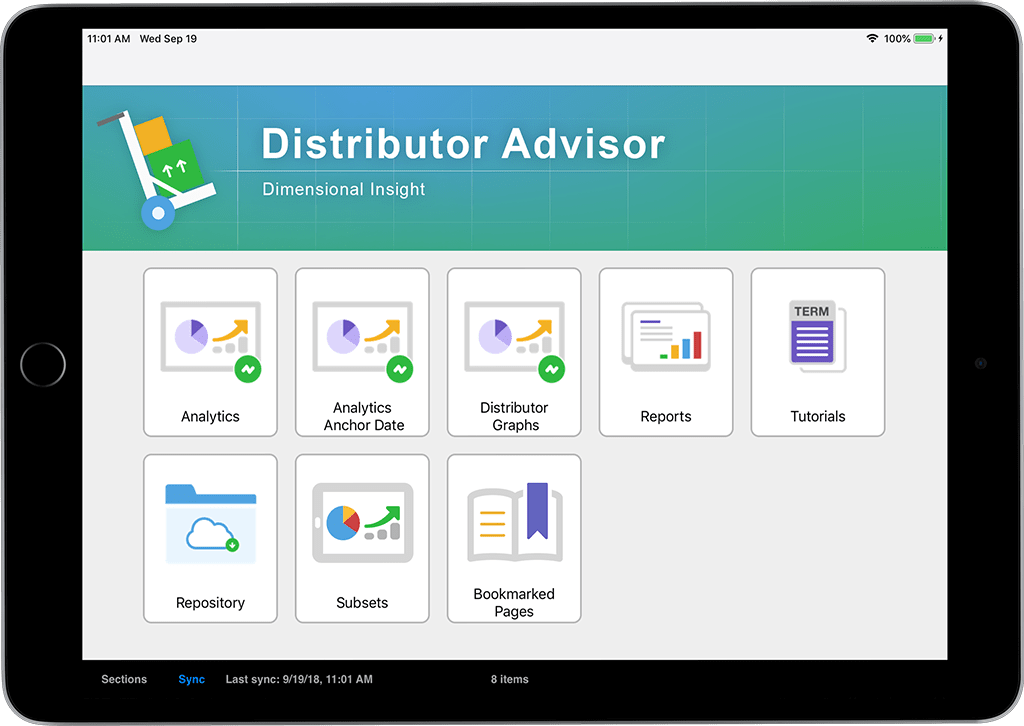
Task: Click the 8 items count label
Action: click(510, 679)
